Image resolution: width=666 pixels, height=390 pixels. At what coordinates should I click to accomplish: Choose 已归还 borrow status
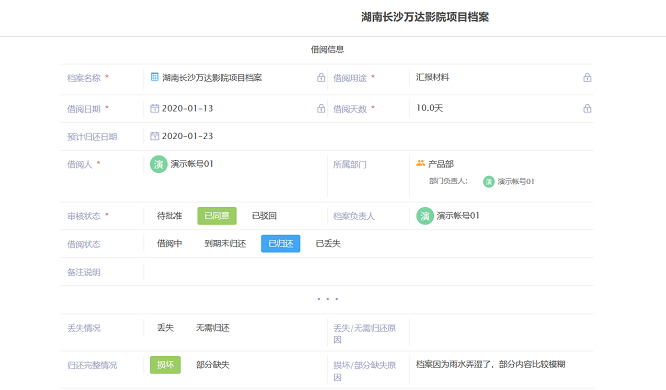[x=281, y=243]
